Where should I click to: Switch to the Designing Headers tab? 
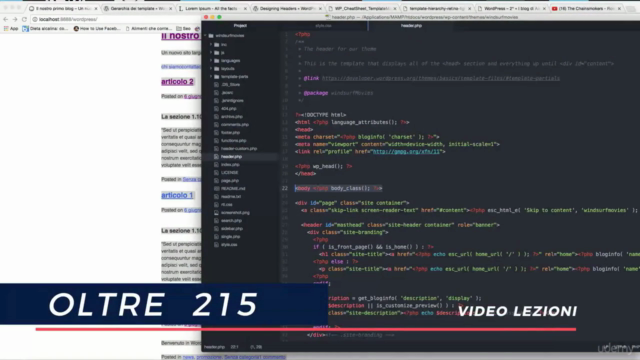click(x=287, y=8)
